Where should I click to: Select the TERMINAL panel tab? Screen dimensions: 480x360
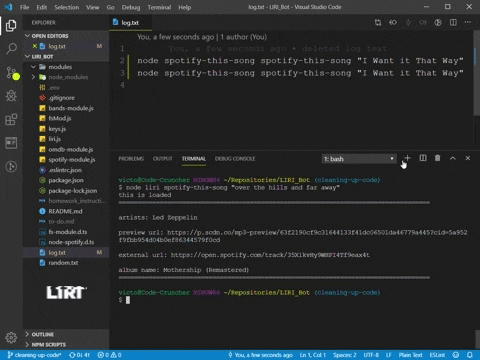pos(194,159)
